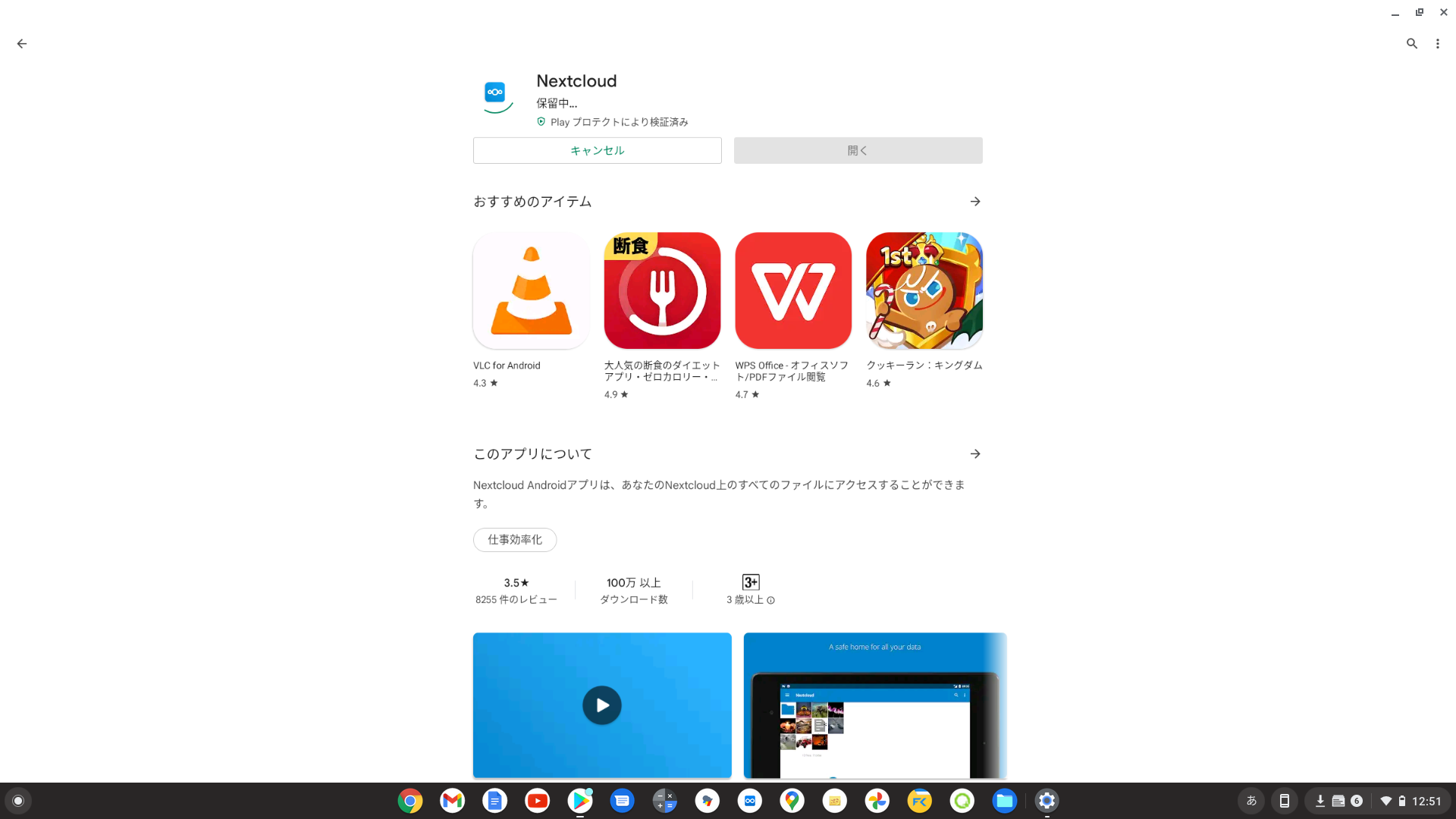Click the 100万 以上 ダウンロード数 stat
The height and width of the screenshot is (819, 1456).
coord(634,591)
